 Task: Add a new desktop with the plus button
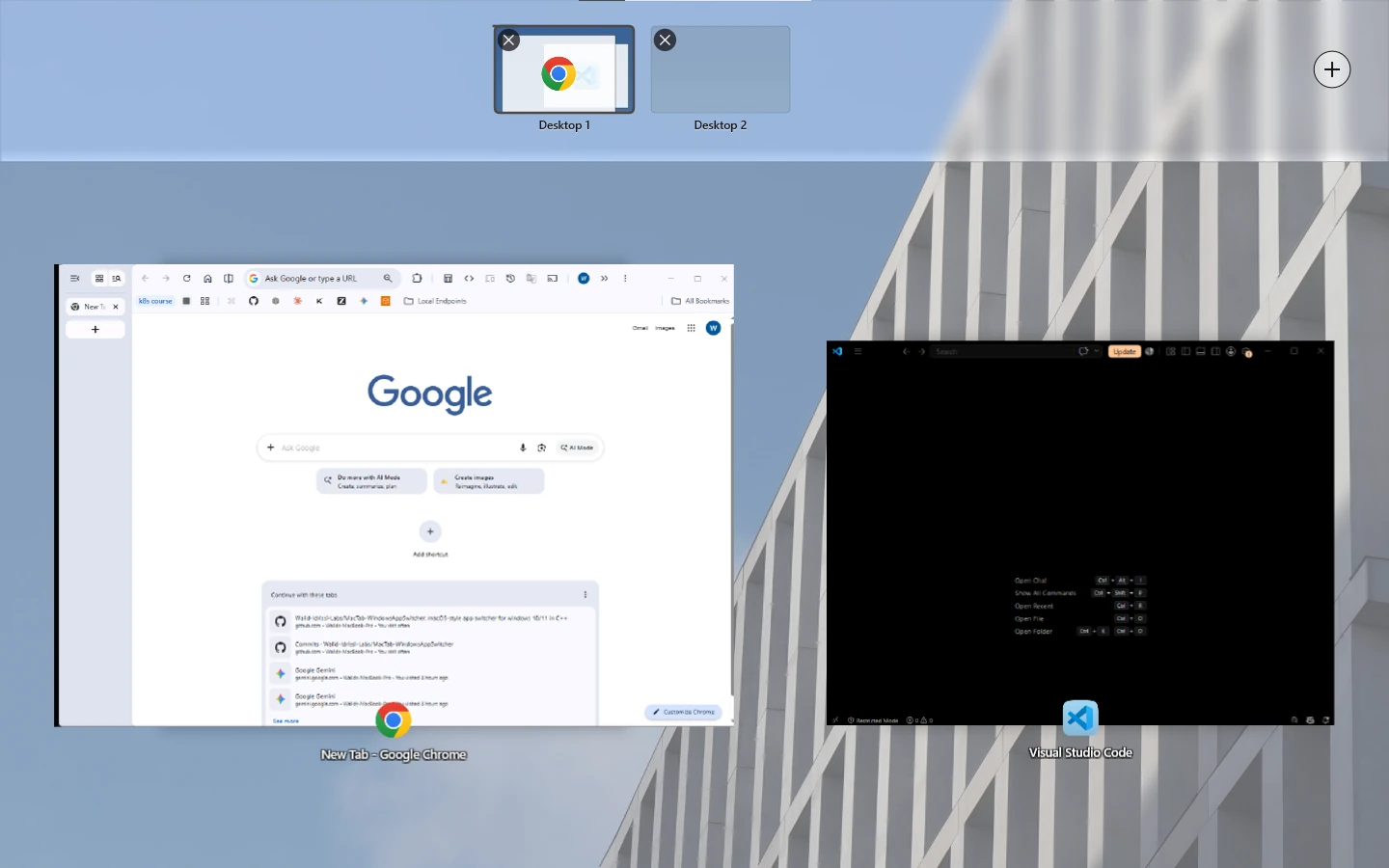click(1332, 69)
